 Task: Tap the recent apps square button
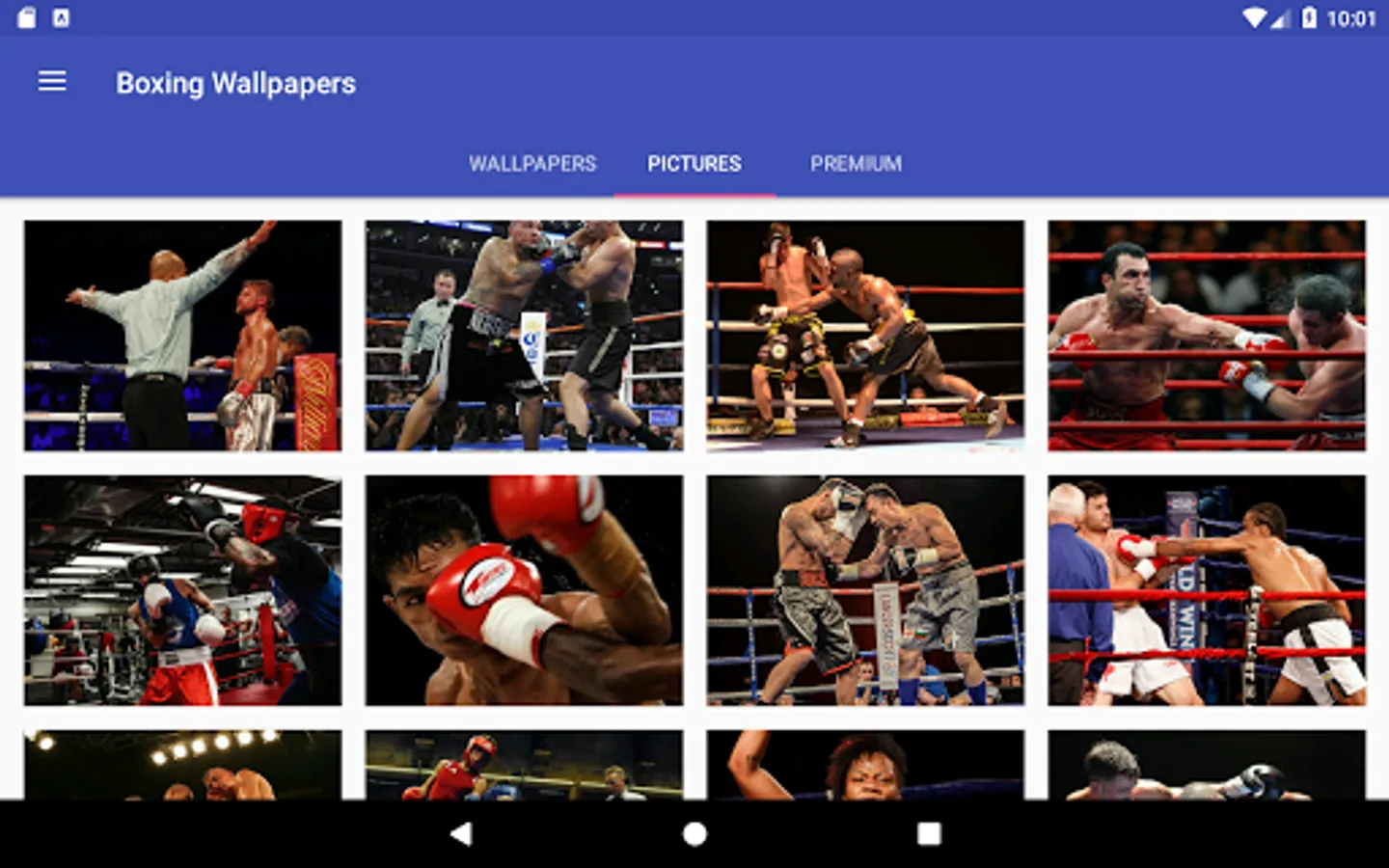coord(929,833)
